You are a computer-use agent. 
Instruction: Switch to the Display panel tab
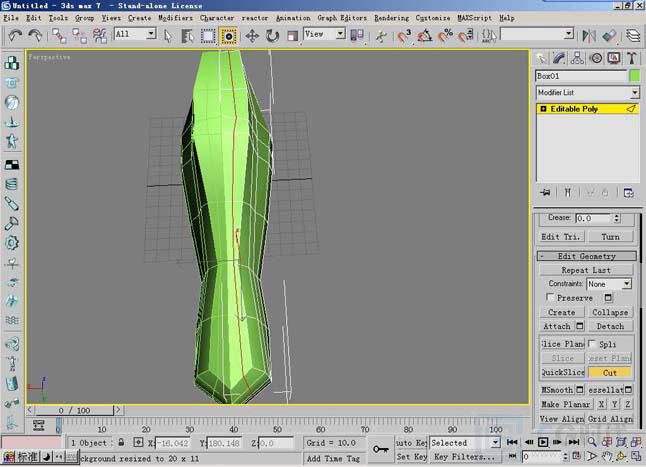click(x=614, y=58)
